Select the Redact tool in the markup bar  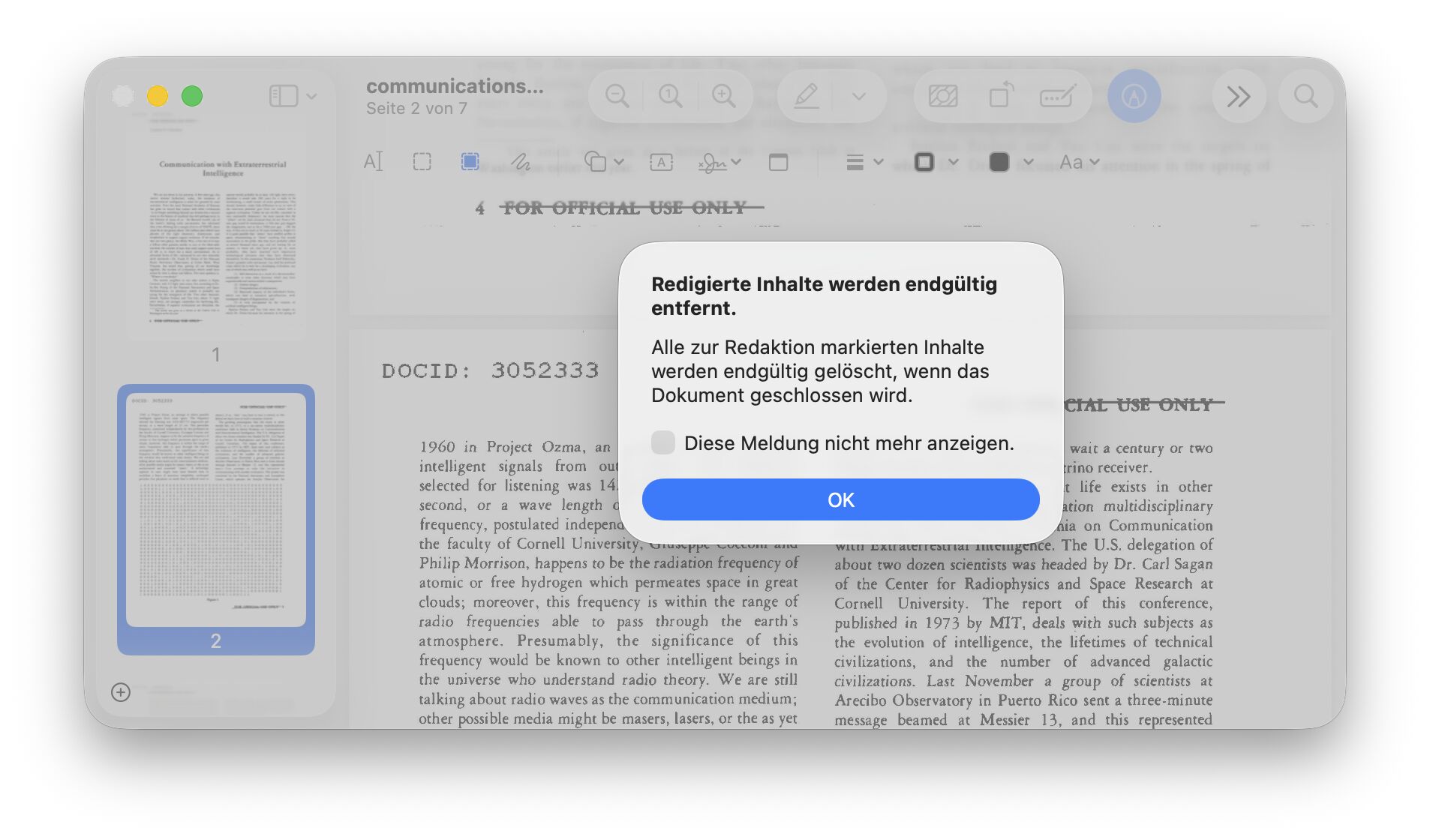(470, 162)
